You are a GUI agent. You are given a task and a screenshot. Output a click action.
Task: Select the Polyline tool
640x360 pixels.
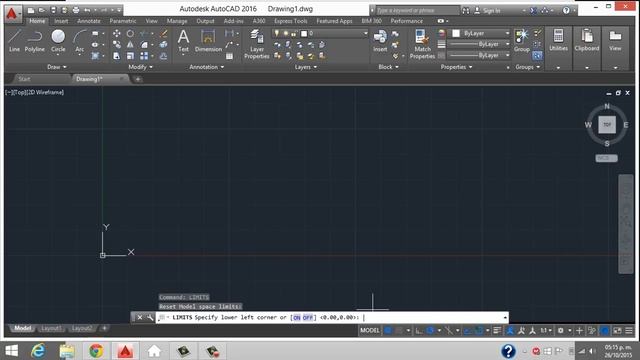[35, 40]
